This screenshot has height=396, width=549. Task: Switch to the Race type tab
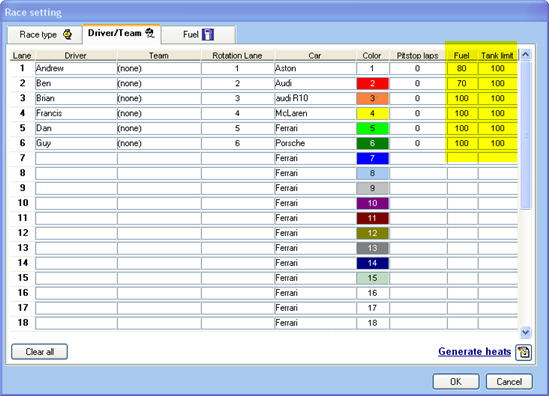45,35
